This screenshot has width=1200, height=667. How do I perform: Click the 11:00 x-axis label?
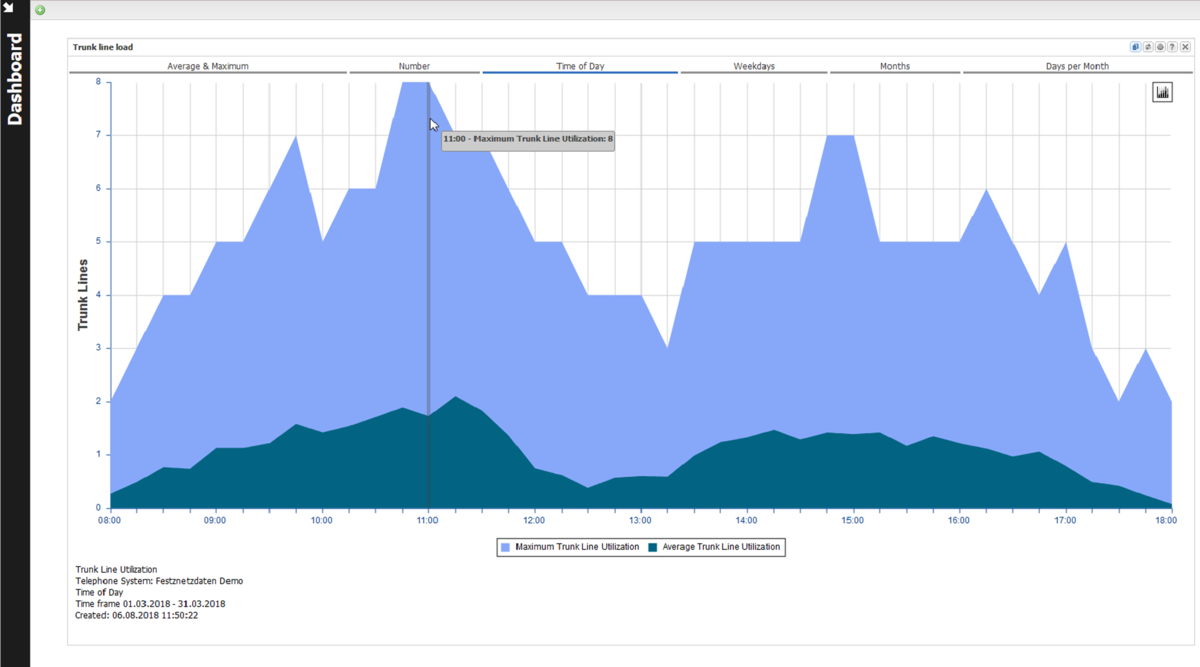(428, 520)
